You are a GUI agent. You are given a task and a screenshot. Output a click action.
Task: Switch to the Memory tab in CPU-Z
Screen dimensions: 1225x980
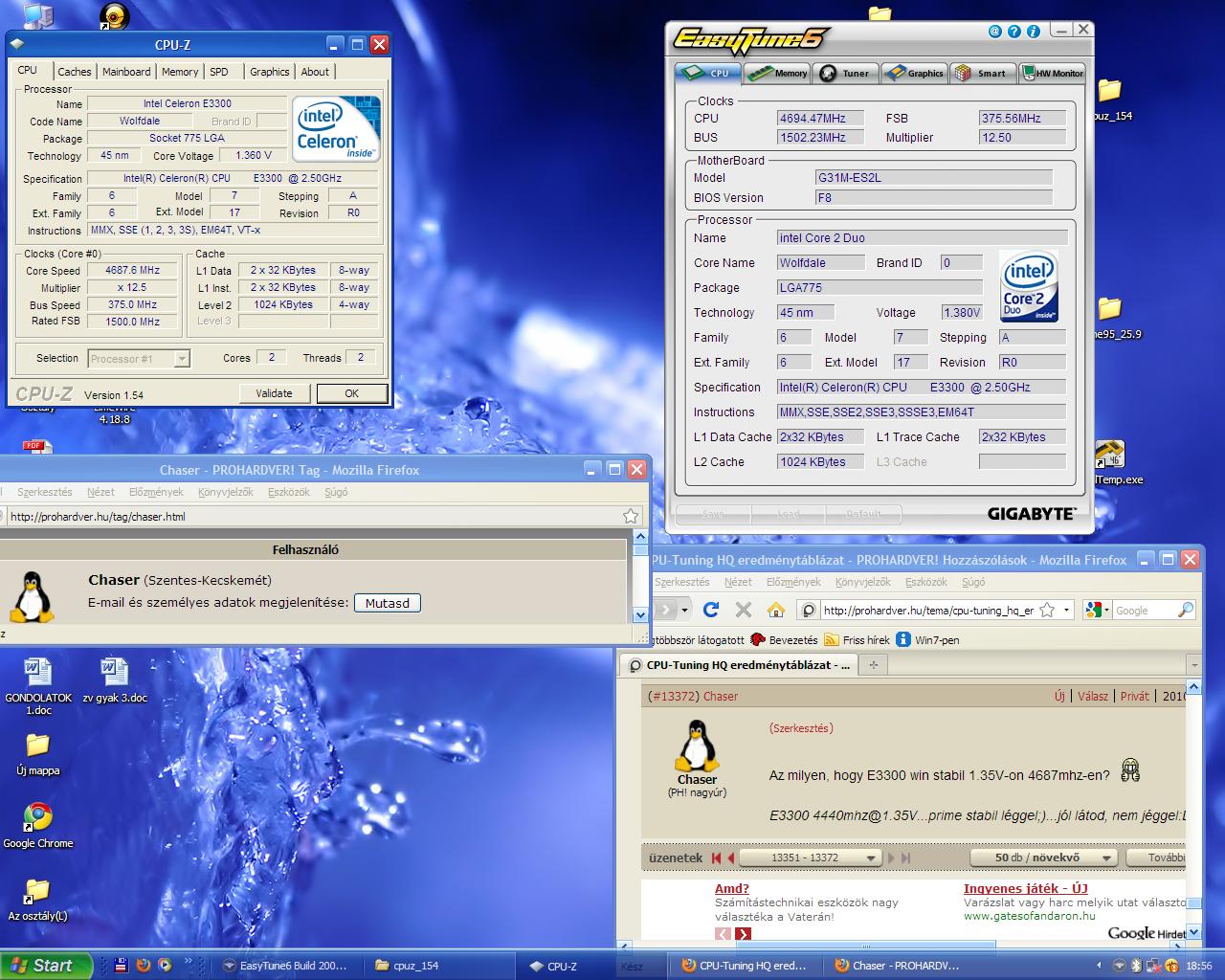point(180,72)
